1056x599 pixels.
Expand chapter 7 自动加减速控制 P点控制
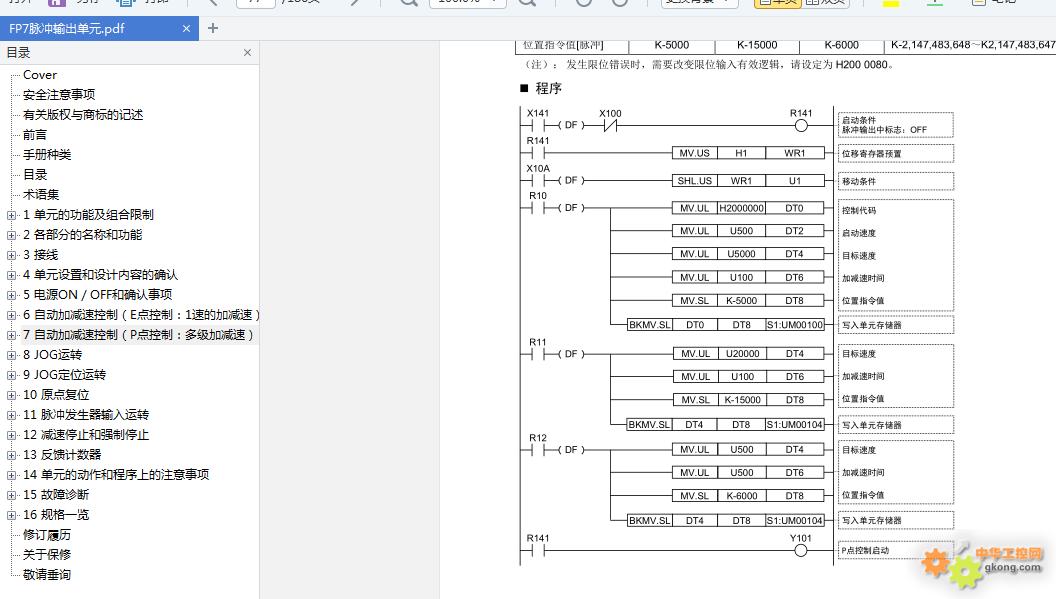pos(11,336)
